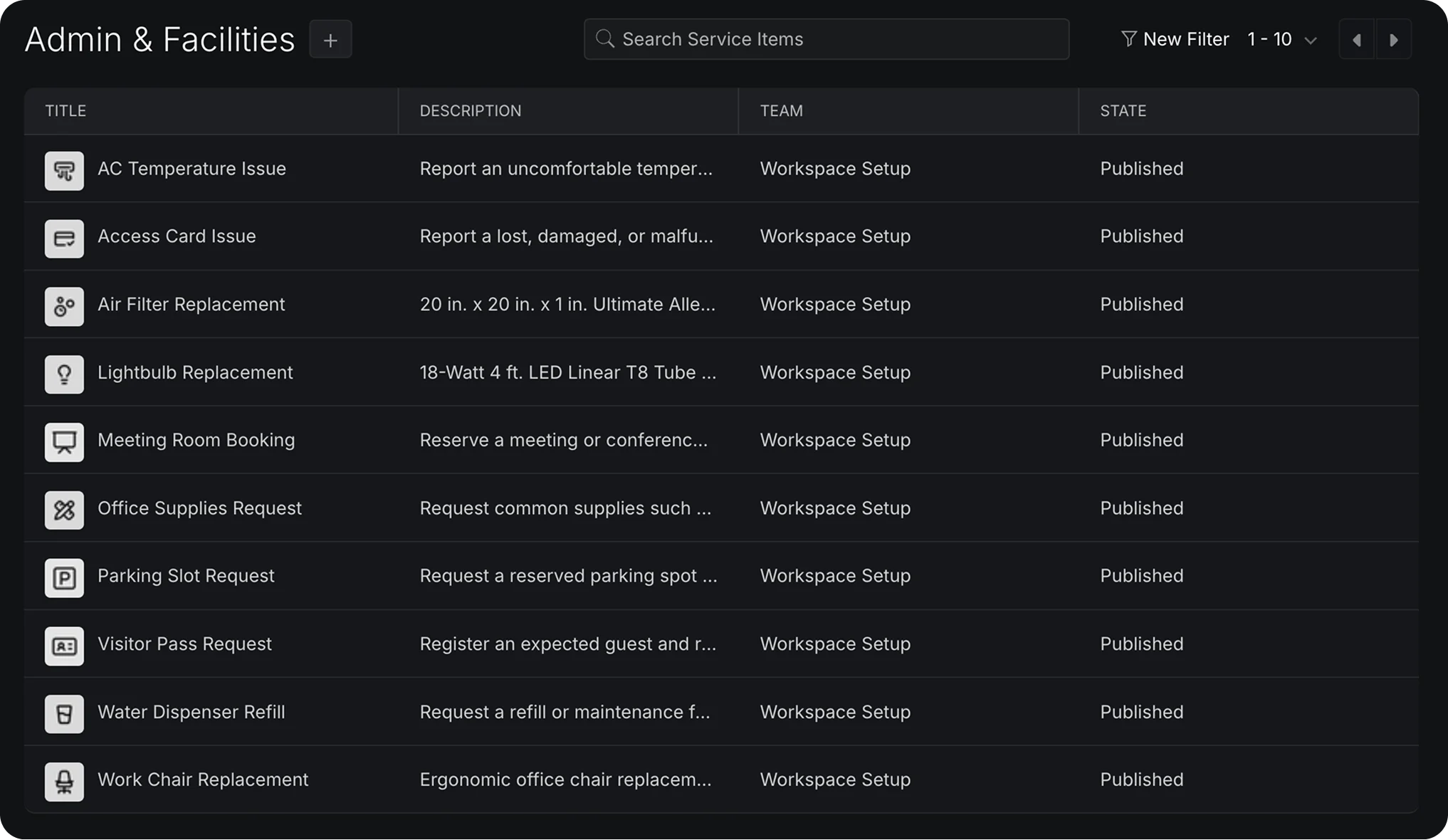The width and height of the screenshot is (1448, 840).
Task: Click 'Reserve a meeting or conferenc...' description
Action: pos(564,441)
